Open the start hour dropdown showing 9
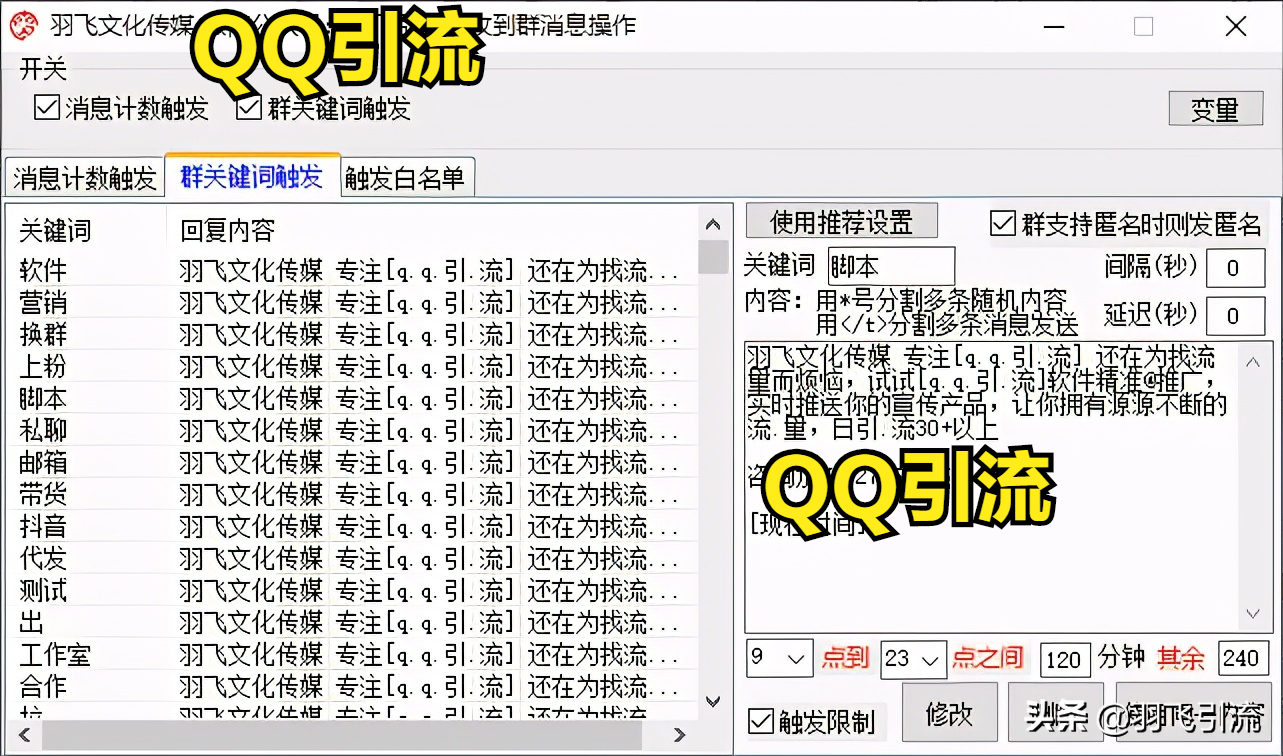This screenshot has height=756, width=1283. [x=780, y=658]
